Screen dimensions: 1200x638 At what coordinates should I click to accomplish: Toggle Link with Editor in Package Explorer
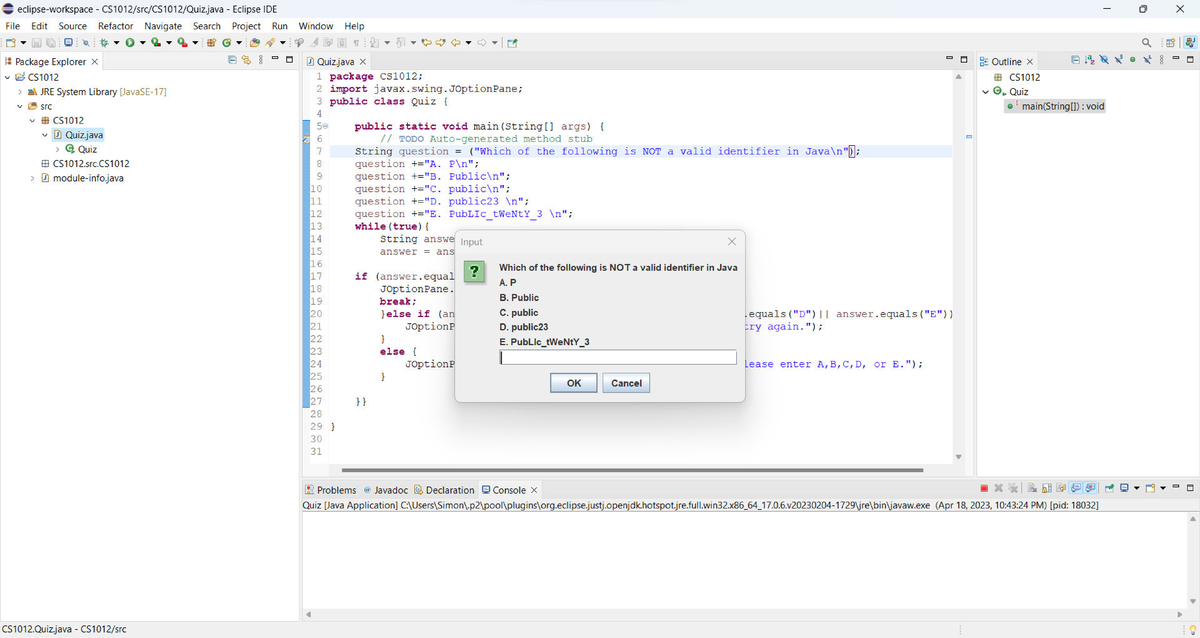pyautogui.click(x=246, y=62)
